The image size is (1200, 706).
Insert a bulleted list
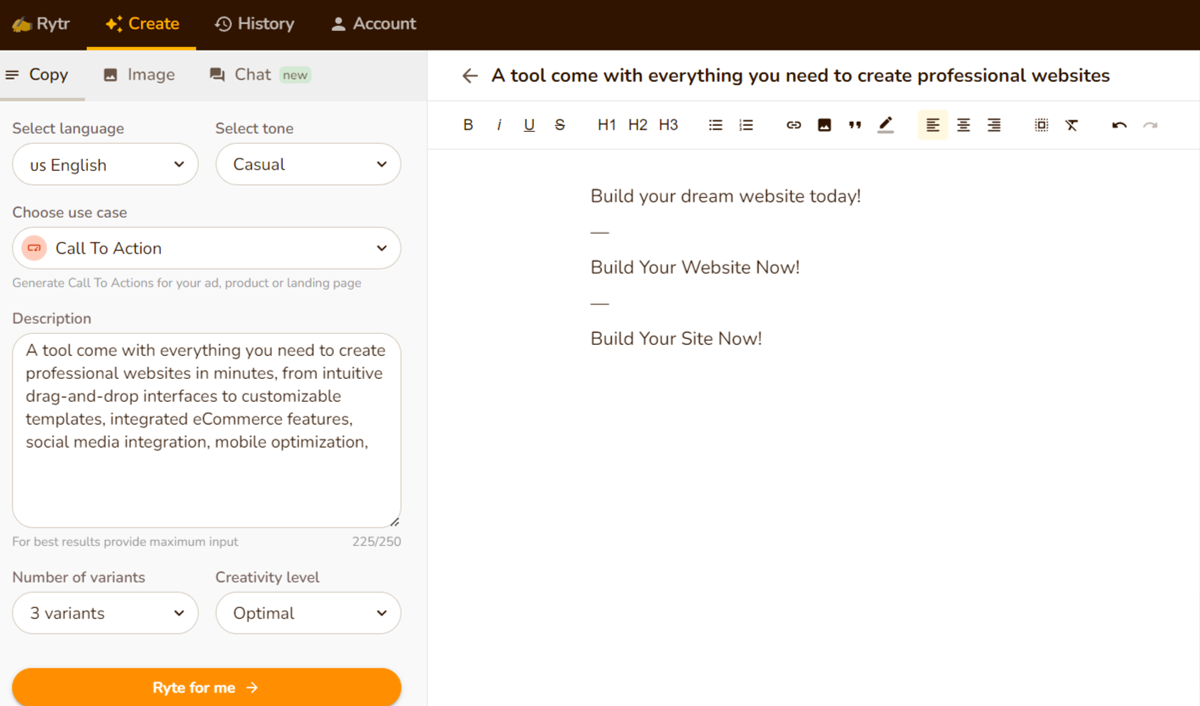[x=716, y=125]
